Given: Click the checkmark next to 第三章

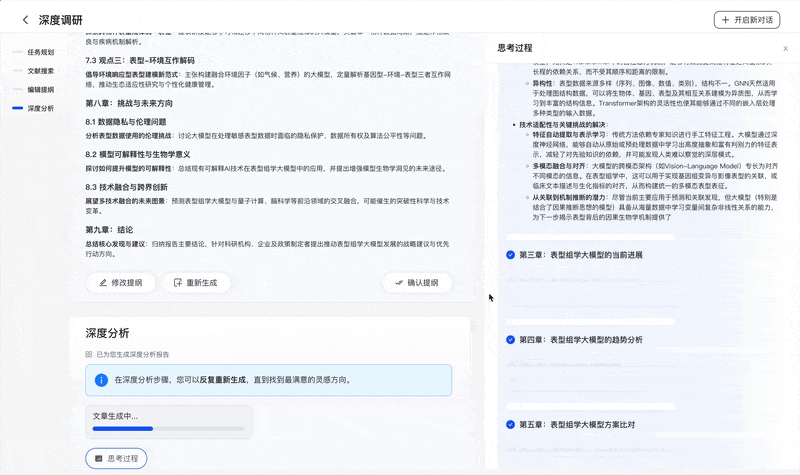Looking at the screenshot, I should 510,255.
